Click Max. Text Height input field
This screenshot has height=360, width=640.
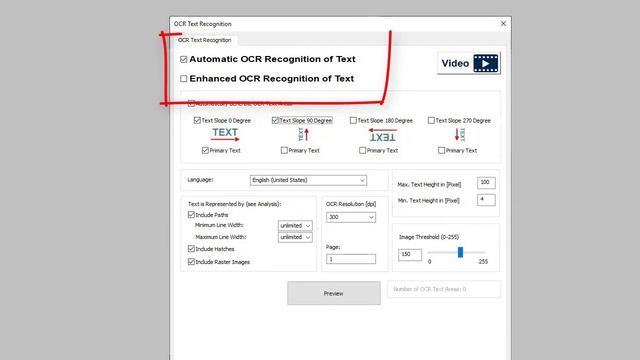pyautogui.click(x=486, y=182)
